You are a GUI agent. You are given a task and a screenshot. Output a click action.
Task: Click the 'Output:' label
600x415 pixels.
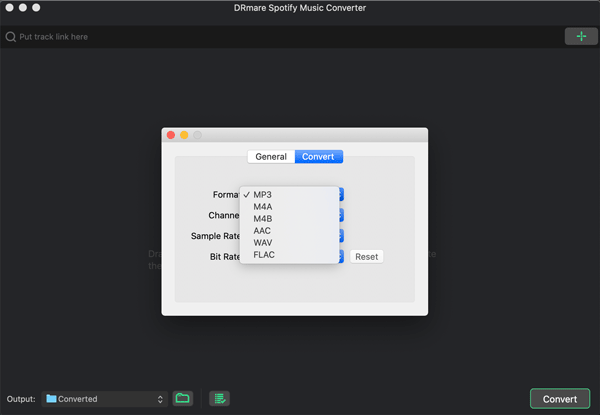tap(21, 399)
